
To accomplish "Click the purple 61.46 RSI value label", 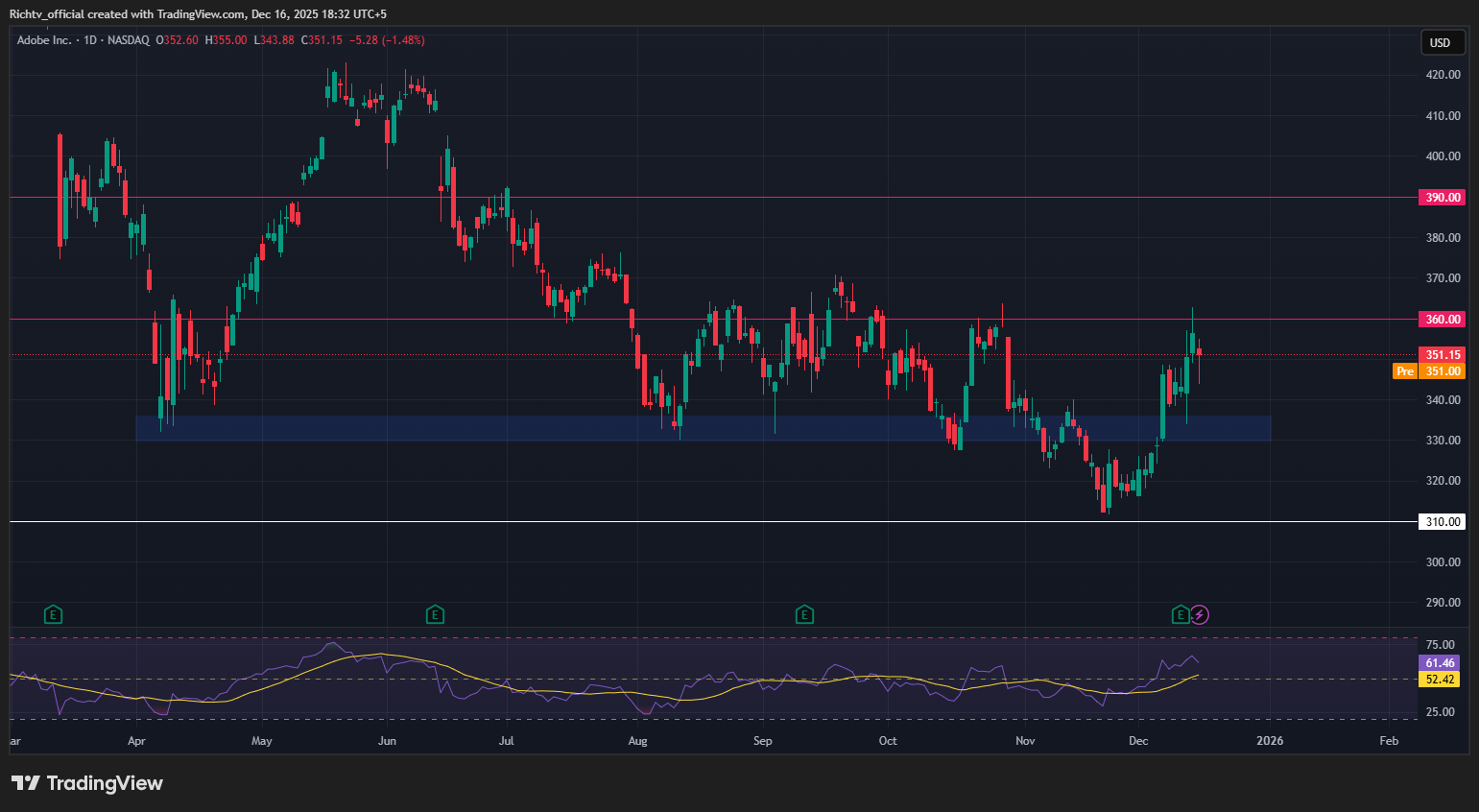I will 1439,663.
